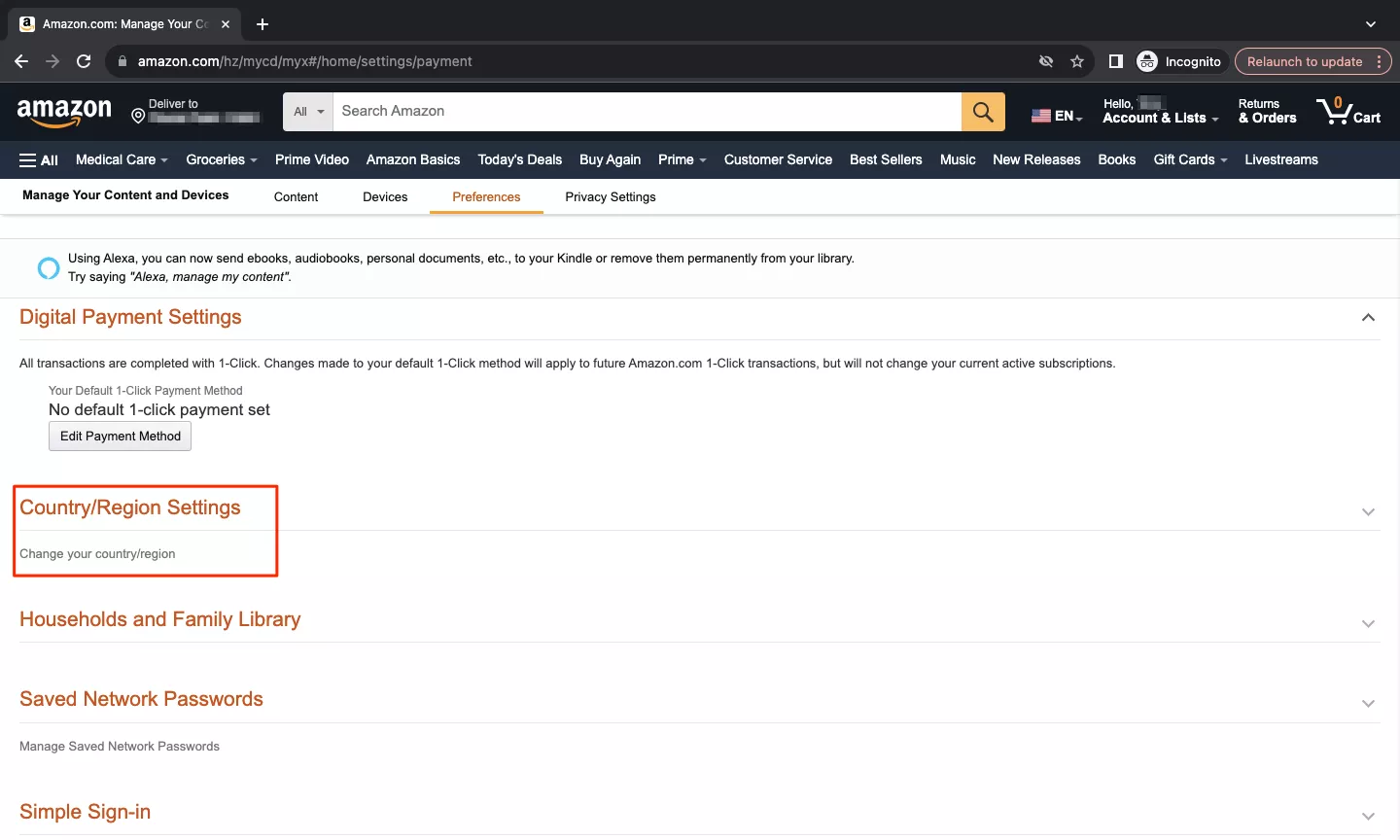Screen dimensions: 1400x840
Task: Open Amazon Basics
Action: pyautogui.click(x=413, y=159)
